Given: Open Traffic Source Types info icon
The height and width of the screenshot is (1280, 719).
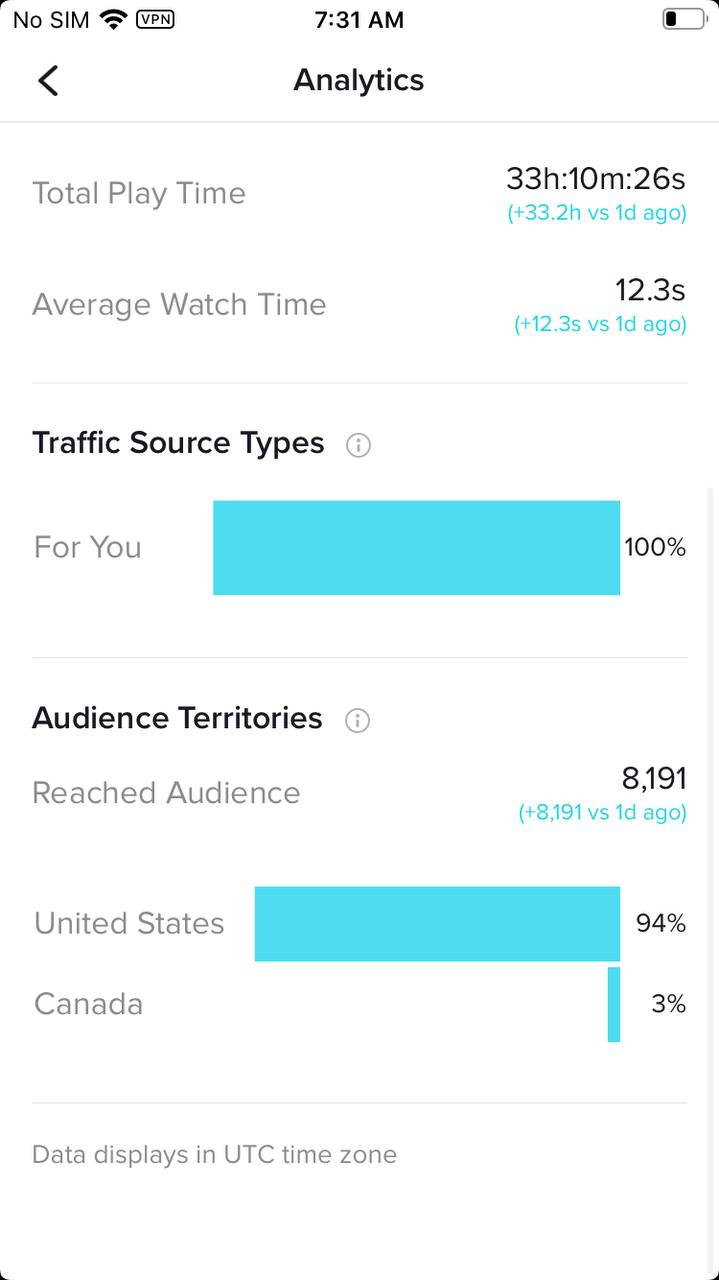Looking at the screenshot, I should (x=358, y=445).
